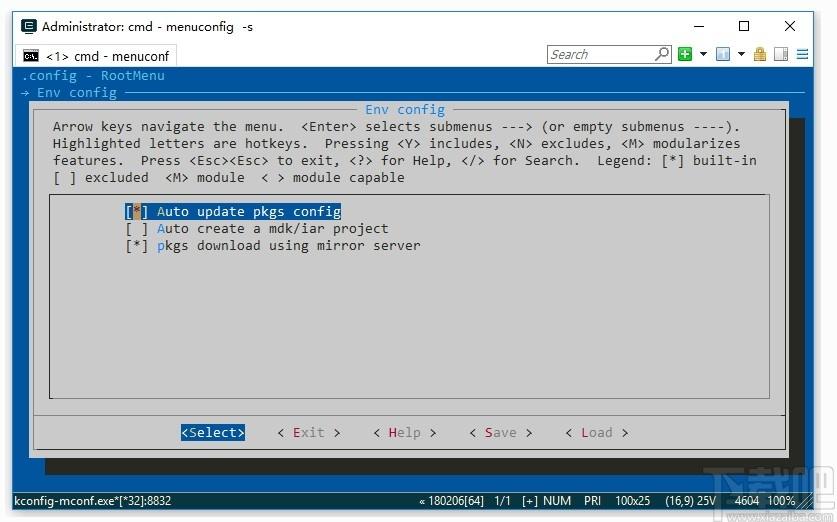Click the Help button
This screenshot has width=837, height=522.
click(x=405, y=432)
